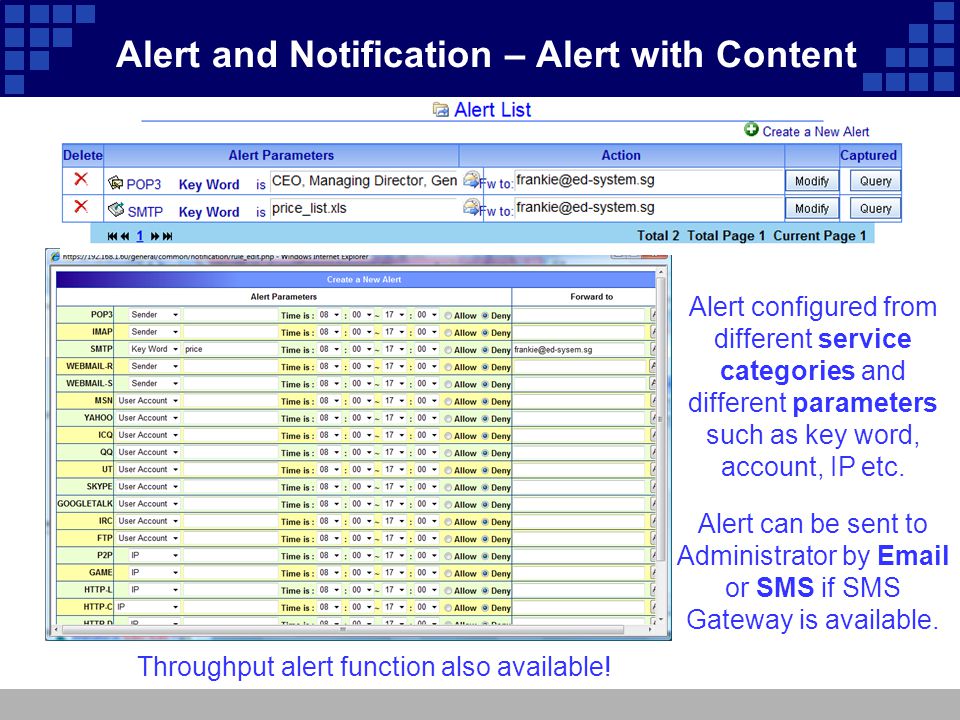Open the Sender dropdown for POP3
The height and width of the screenshot is (720, 960).
point(154,315)
